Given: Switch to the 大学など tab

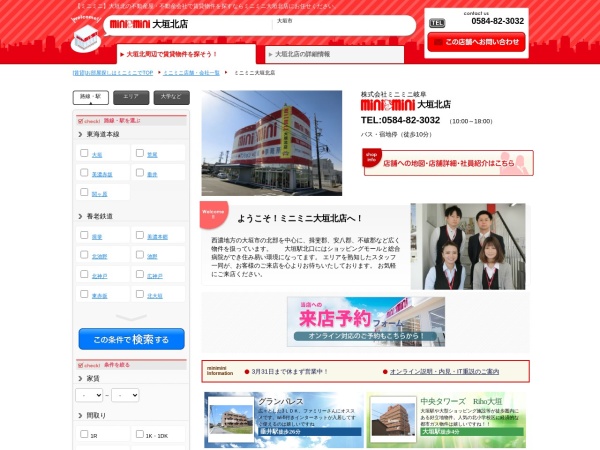Looking at the screenshot, I should [x=171, y=97].
